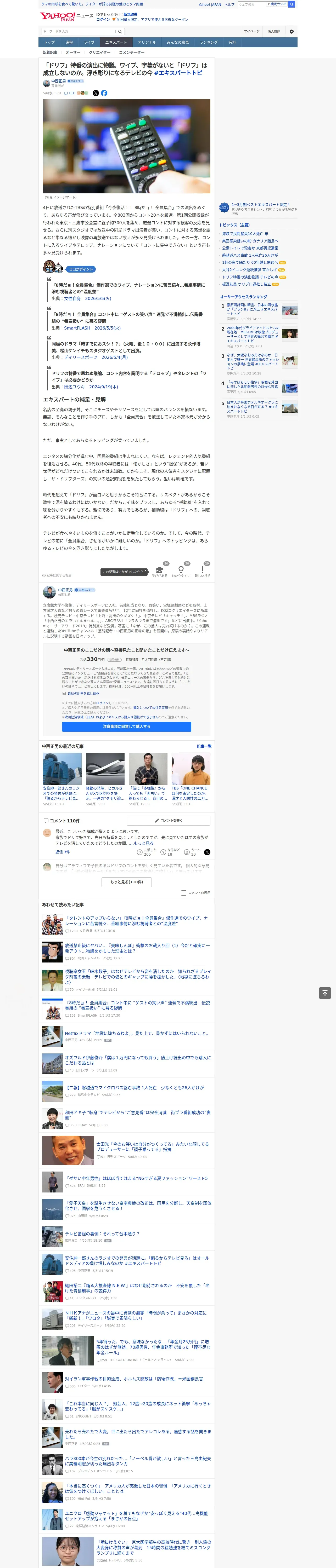Click 最初の記事を試し読み trial read link
The image size is (336, 1568).
(x=81, y=693)
